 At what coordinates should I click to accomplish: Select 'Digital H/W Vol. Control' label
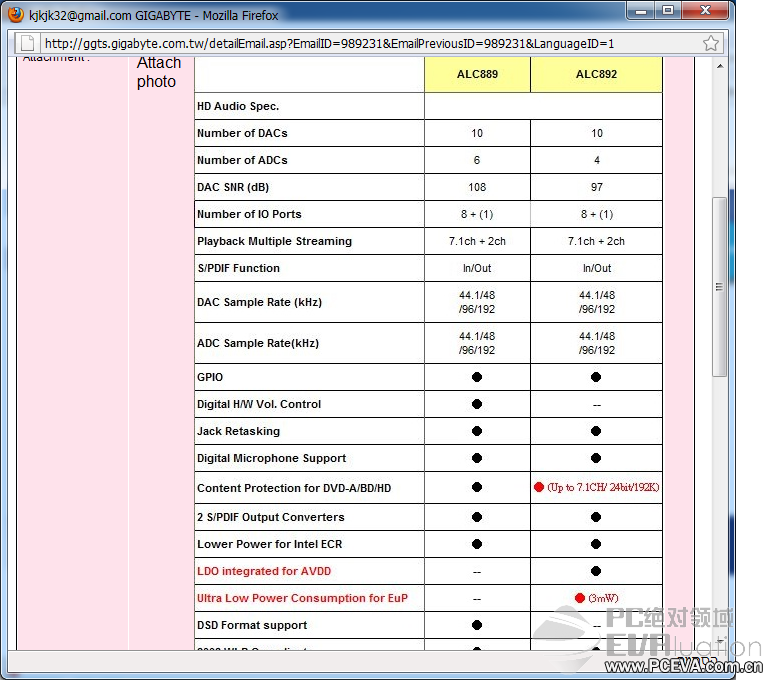click(x=259, y=404)
